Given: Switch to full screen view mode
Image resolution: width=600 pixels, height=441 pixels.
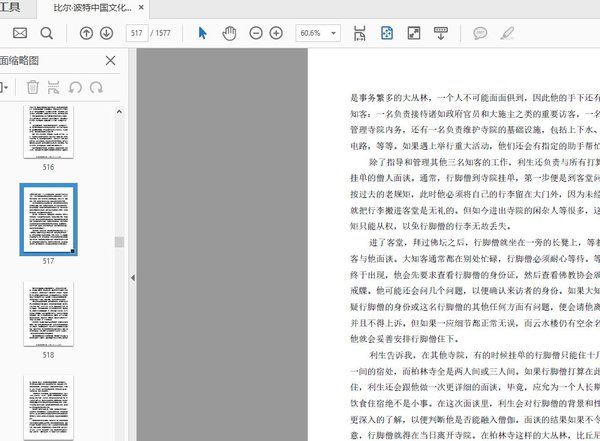Looking at the screenshot, I should pos(414,33).
